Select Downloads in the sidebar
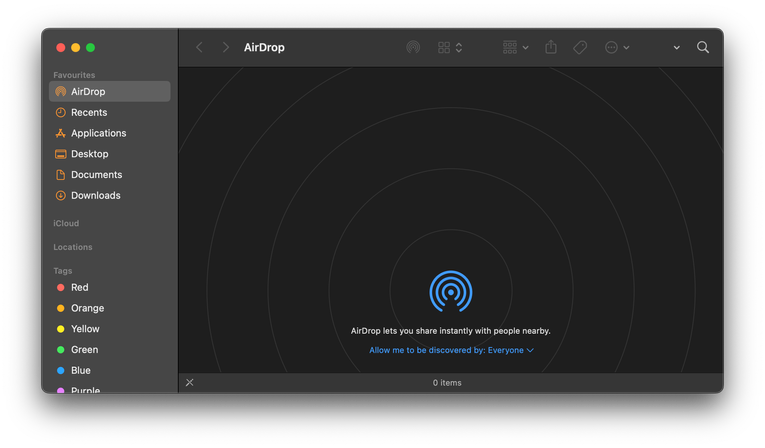Viewport: 765px width, 448px height. (x=95, y=196)
